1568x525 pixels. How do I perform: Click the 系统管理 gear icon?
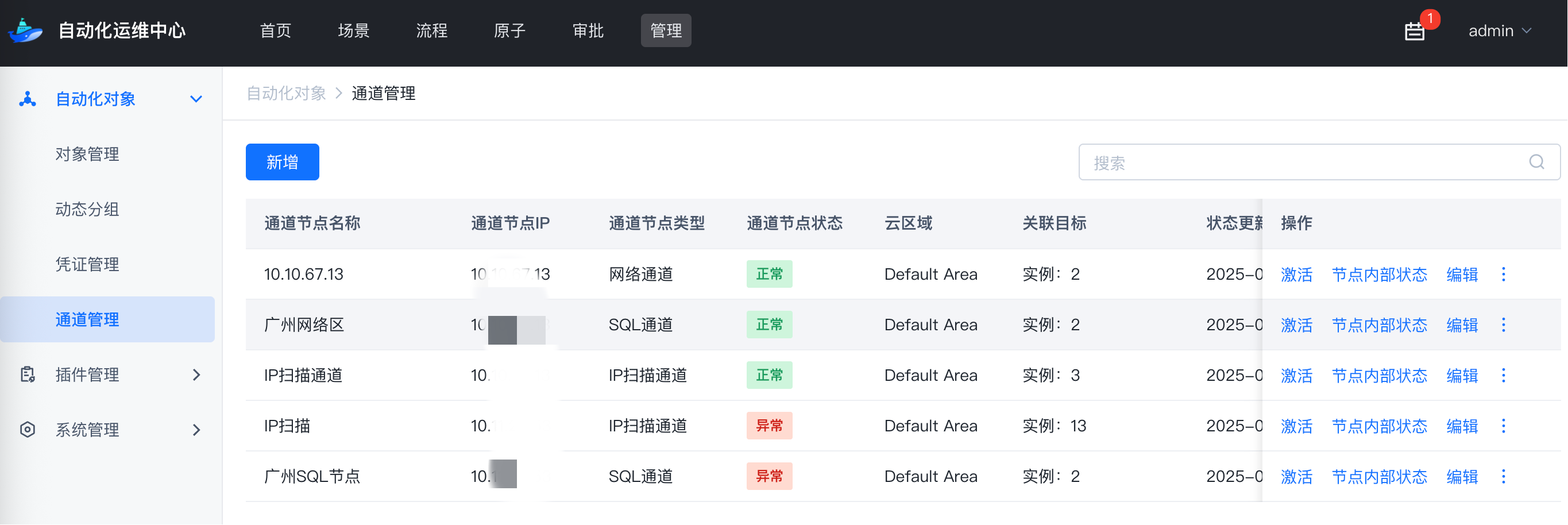click(x=28, y=430)
